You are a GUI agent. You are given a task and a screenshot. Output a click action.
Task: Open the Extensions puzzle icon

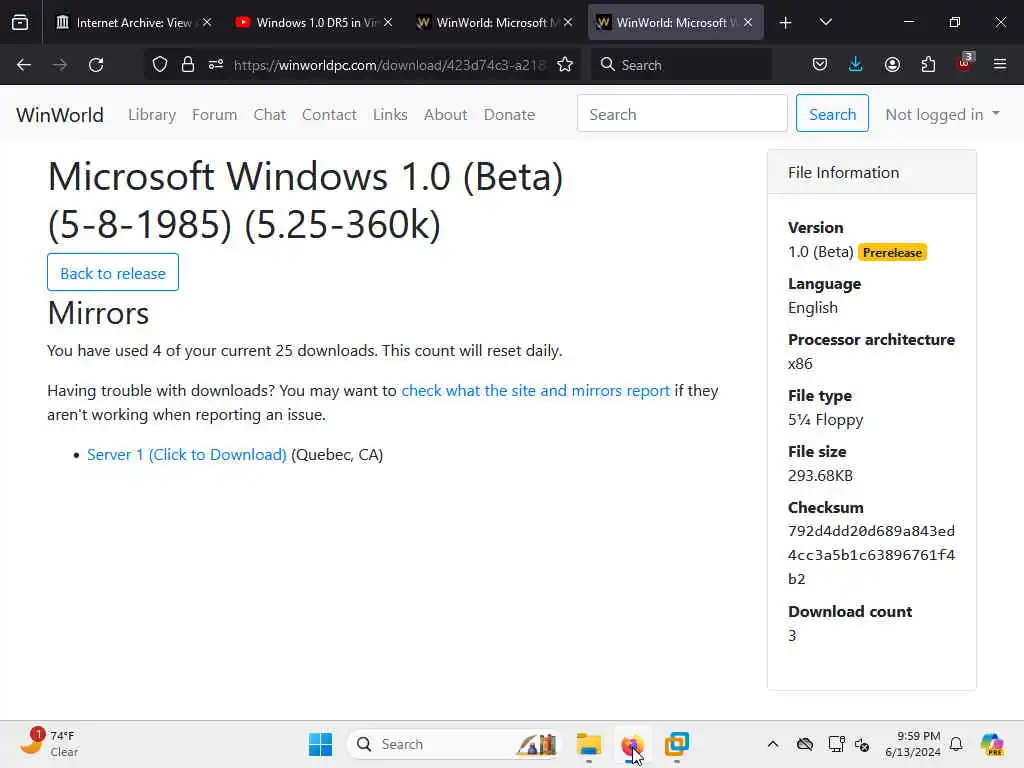[928, 65]
